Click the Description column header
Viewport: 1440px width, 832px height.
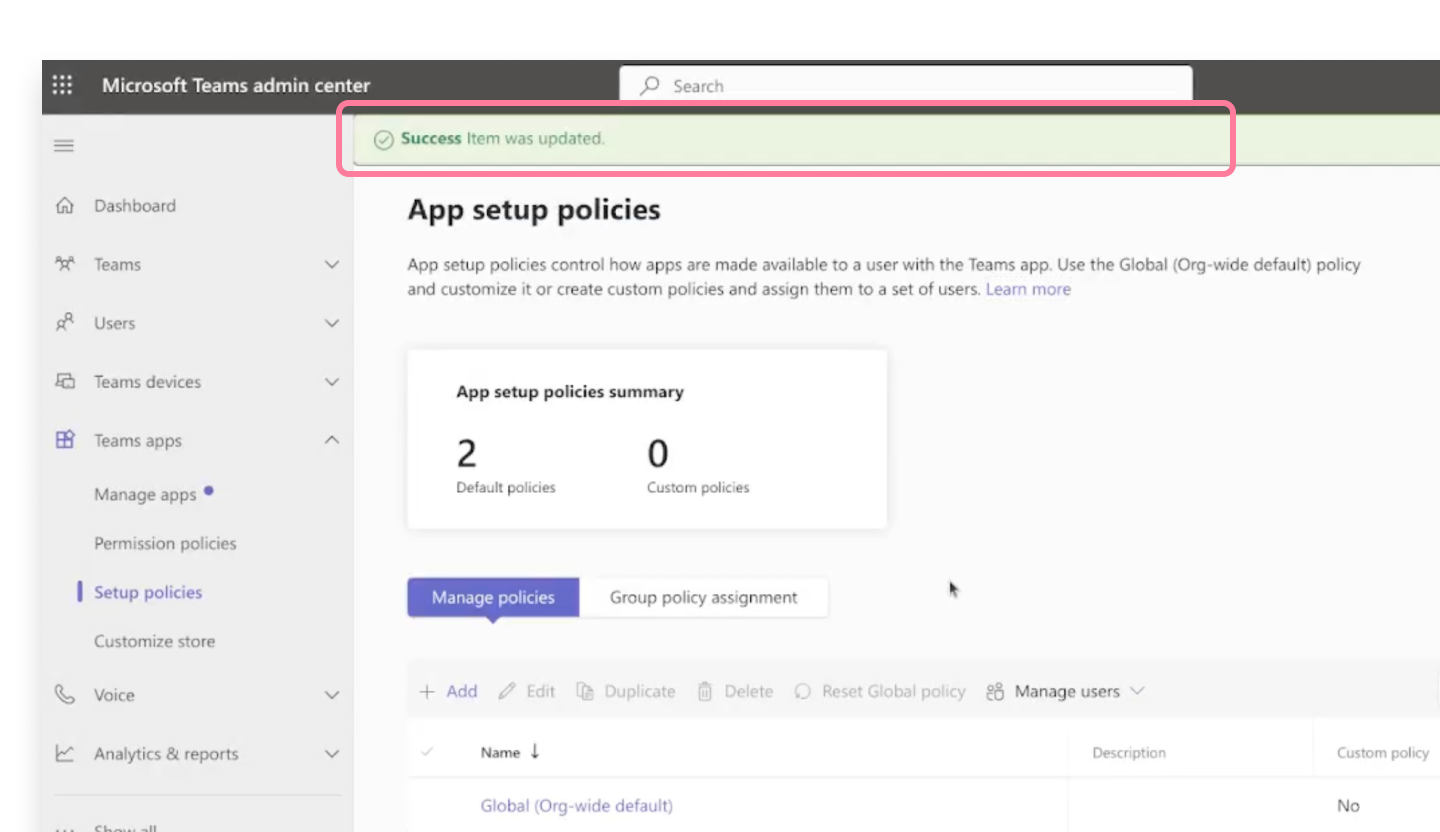click(1129, 753)
